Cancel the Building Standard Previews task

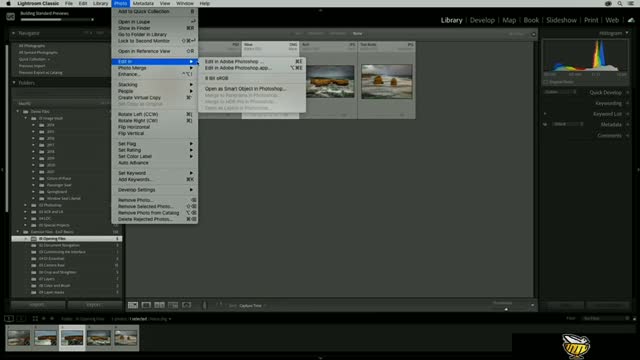click(x=93, y=20)
